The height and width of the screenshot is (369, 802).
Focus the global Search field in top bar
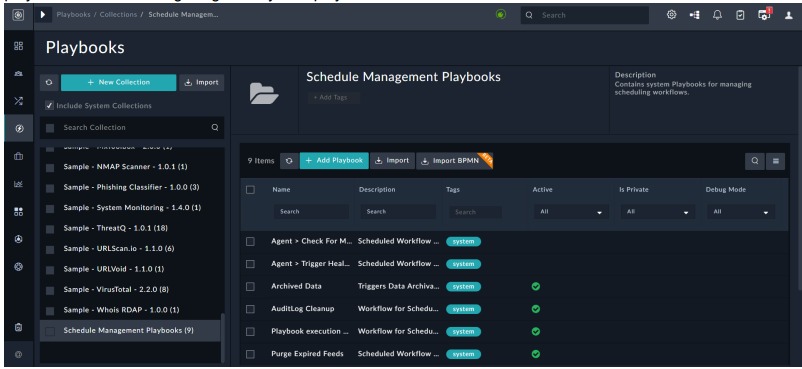tap(585, 15)
